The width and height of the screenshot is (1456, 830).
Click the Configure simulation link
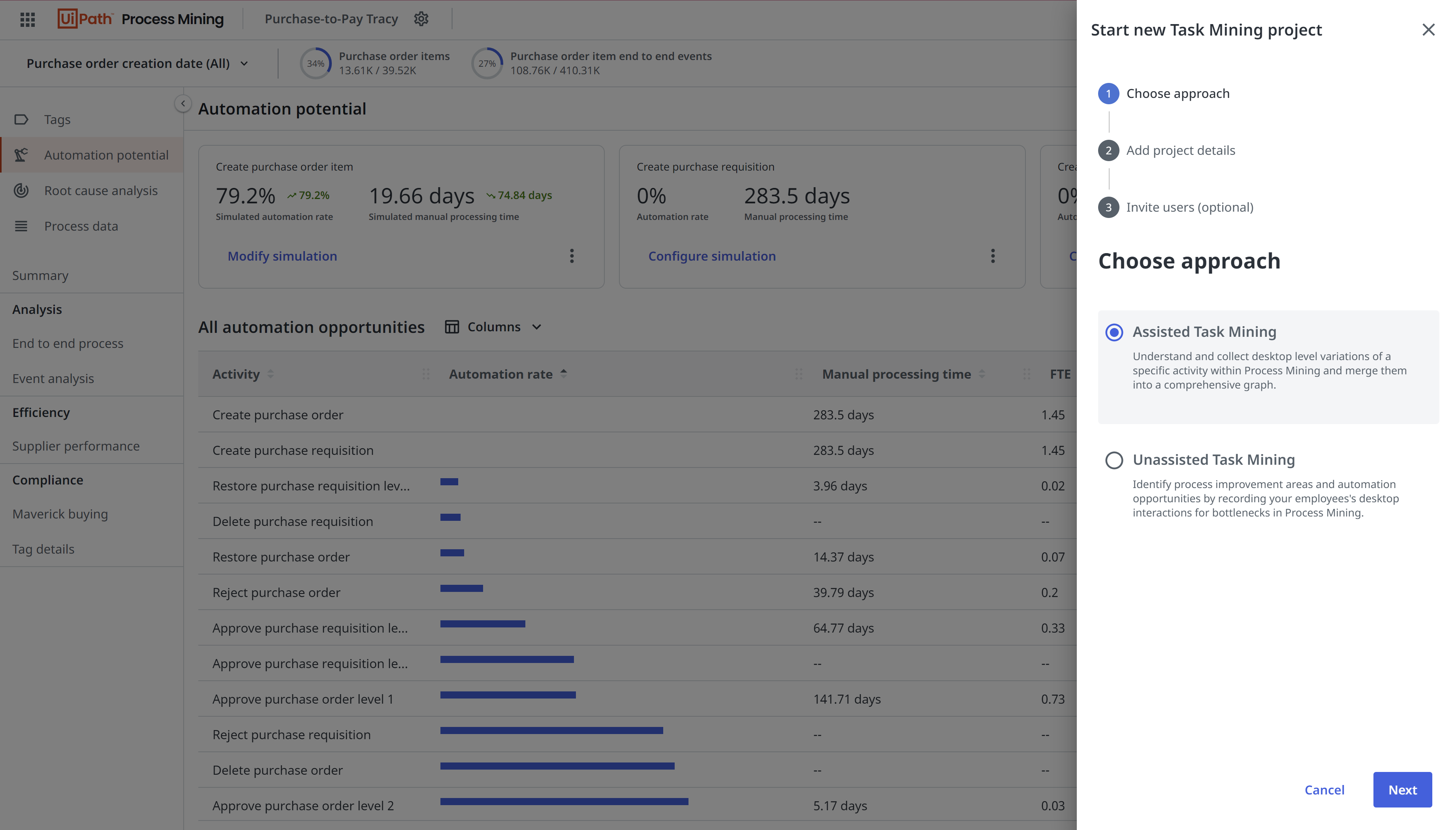coord(712,256)
